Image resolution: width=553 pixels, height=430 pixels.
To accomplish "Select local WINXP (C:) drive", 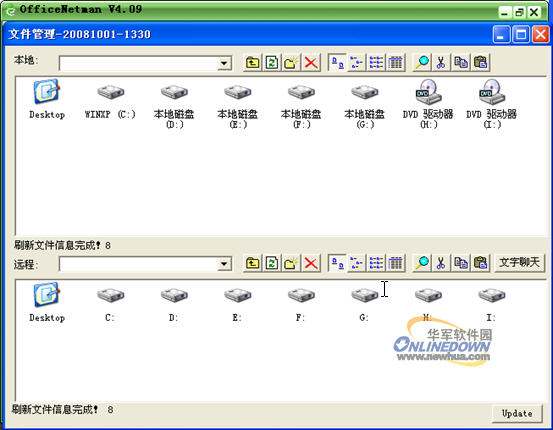I will (x=110, y=102).
